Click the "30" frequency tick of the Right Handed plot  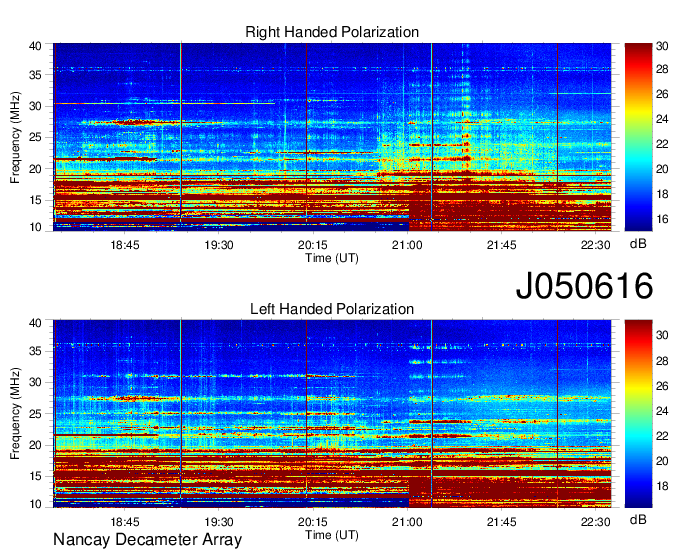pyautogui.click(x=35, y=106)
